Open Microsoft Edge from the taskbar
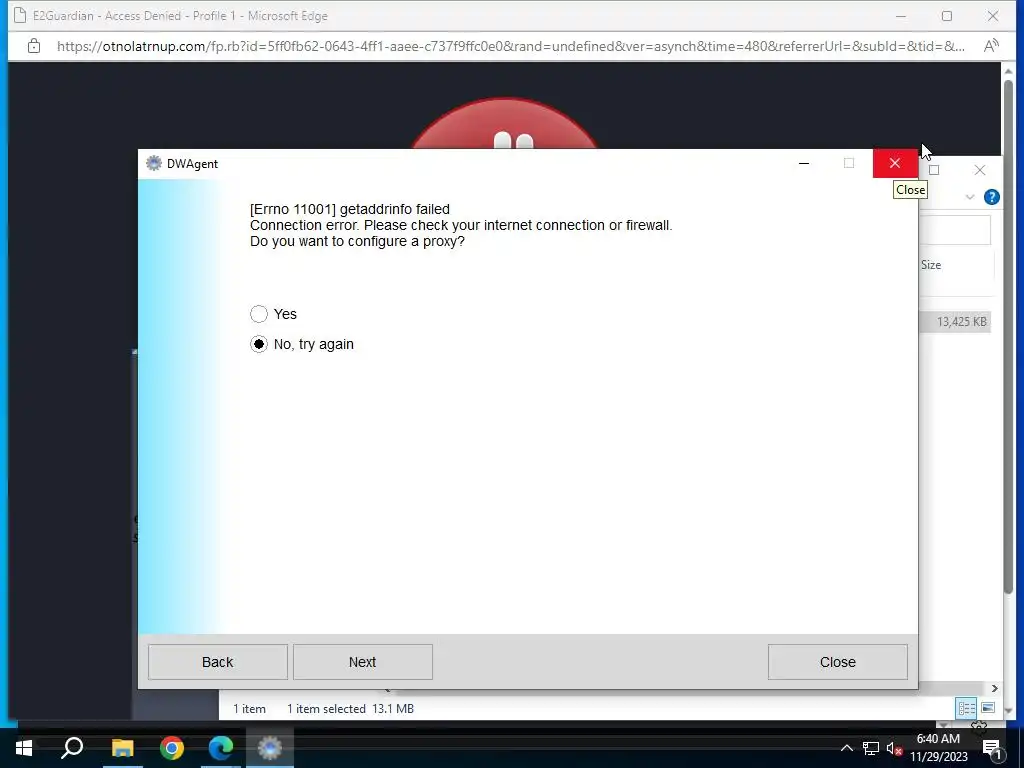The height and width of the screenshot is (768, 1024). [221, 748]
